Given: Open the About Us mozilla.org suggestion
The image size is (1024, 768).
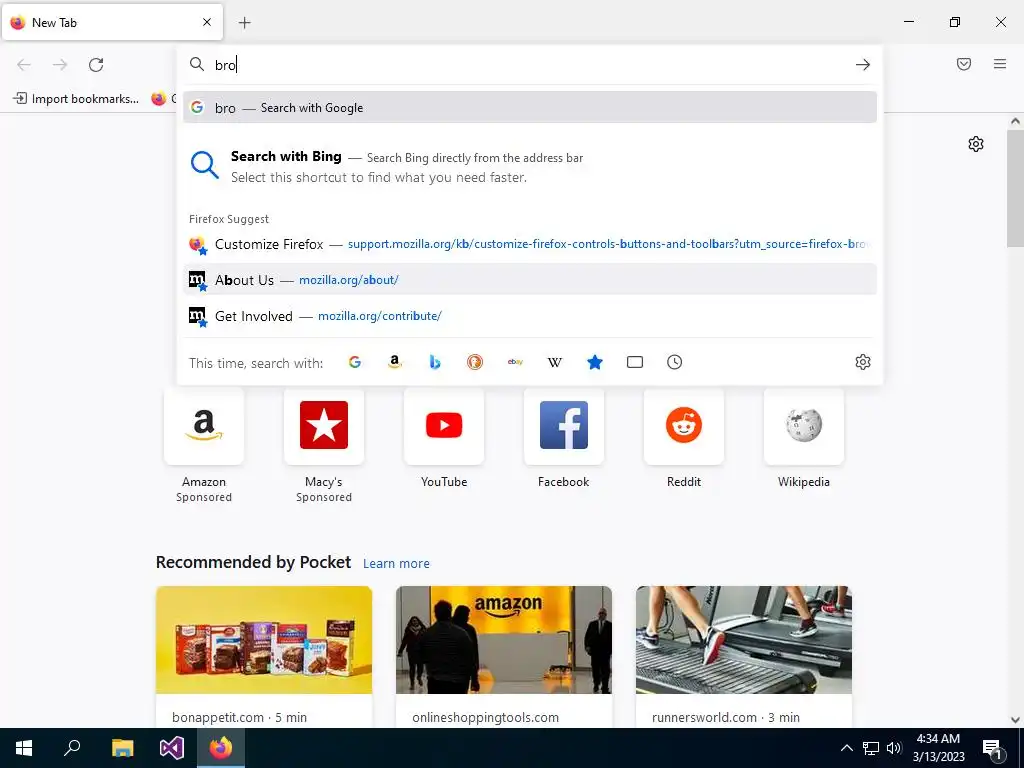Looking at the screenshot, I should click(x=530, y=280).
